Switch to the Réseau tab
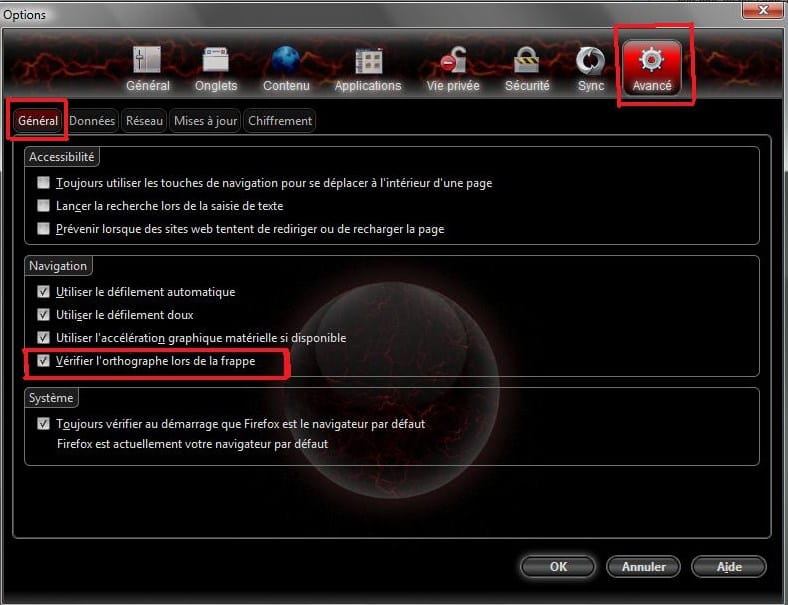788x605 pixels. (x=144, y=121)
